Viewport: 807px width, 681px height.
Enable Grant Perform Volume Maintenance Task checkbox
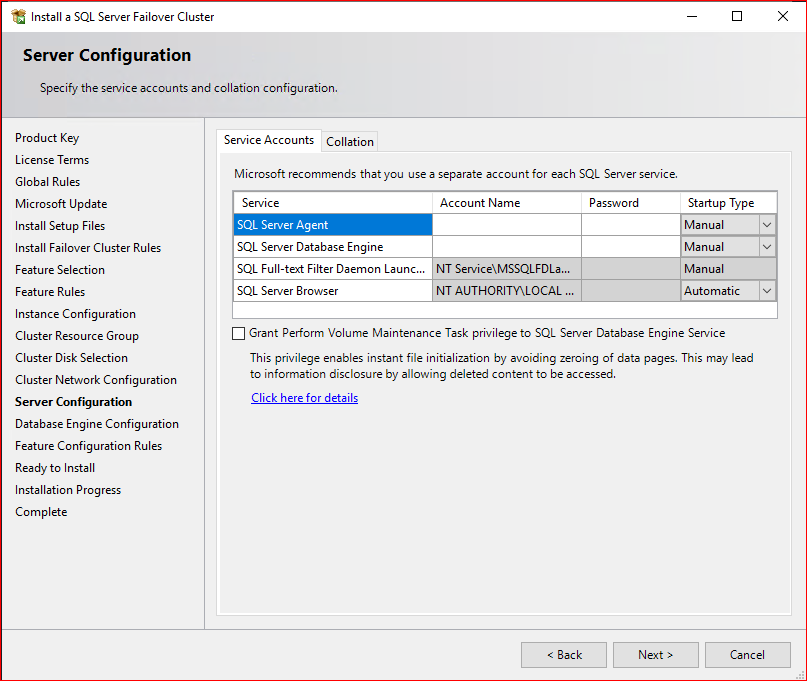pos(238,334)
